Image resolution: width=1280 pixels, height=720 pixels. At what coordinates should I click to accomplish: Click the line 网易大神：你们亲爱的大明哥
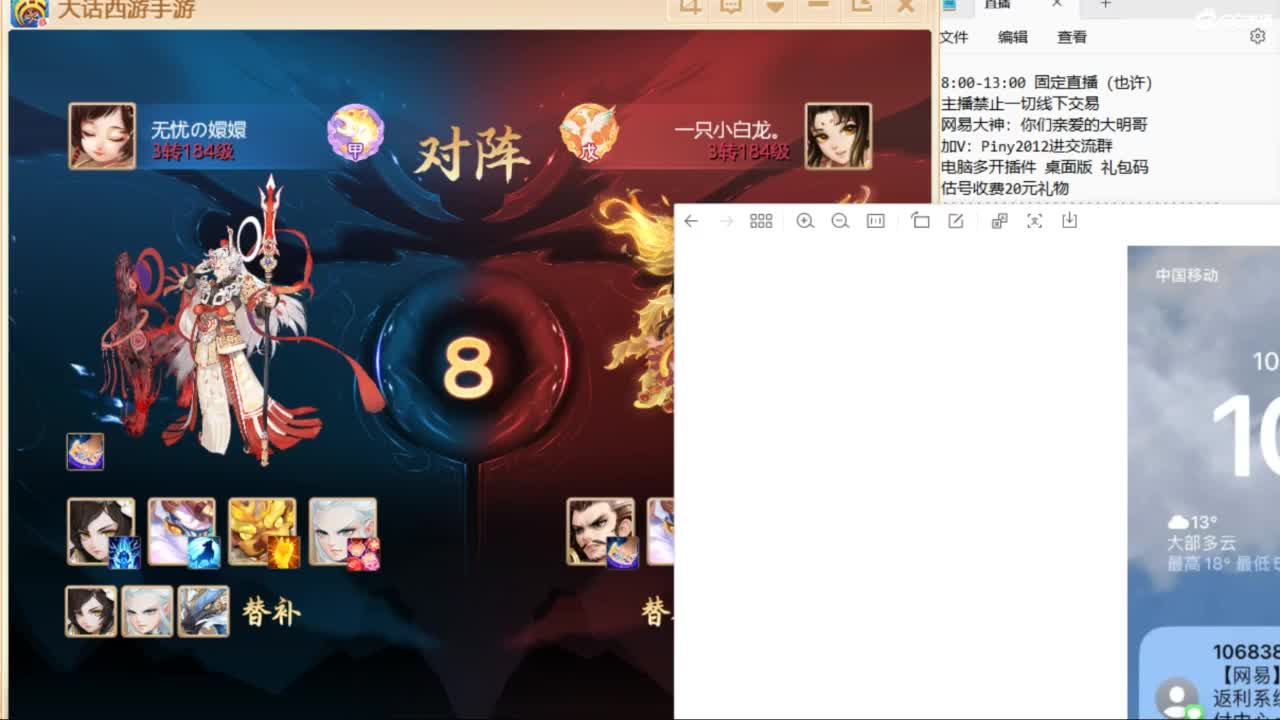pos(1044,125)
